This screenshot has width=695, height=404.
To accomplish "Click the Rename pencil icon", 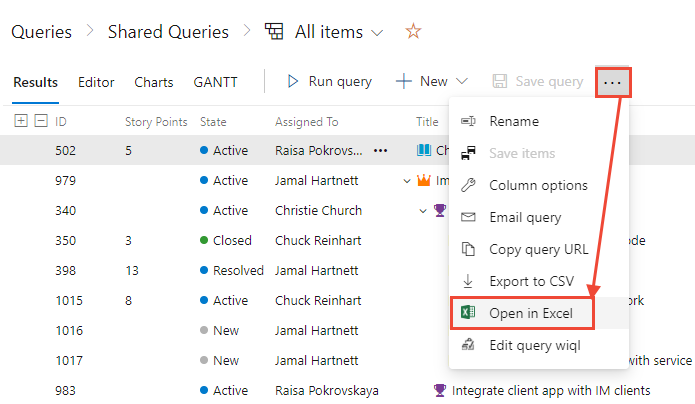I will pos(467,122).
